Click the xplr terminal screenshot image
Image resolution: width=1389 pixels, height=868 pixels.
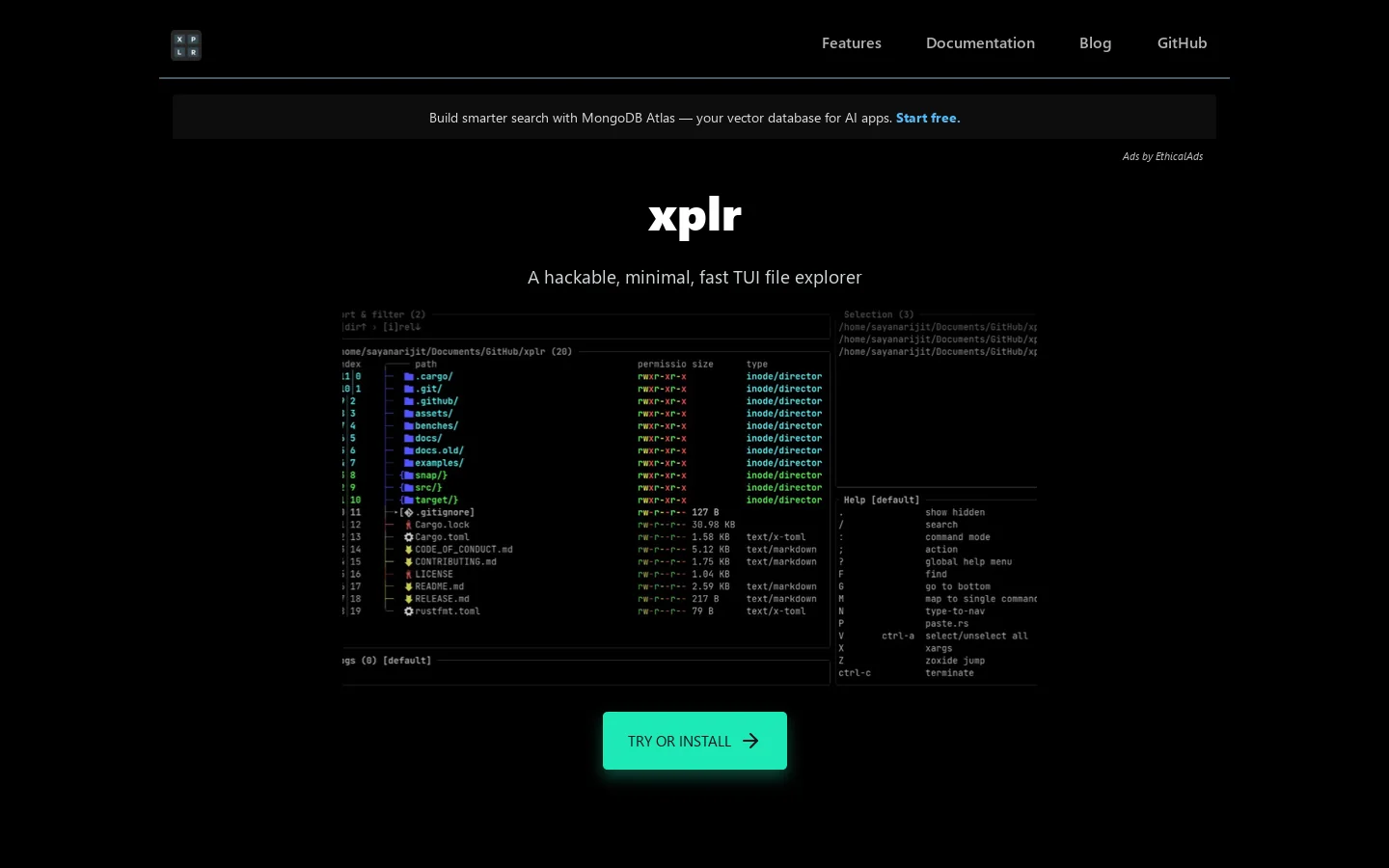tap(690, 498)
